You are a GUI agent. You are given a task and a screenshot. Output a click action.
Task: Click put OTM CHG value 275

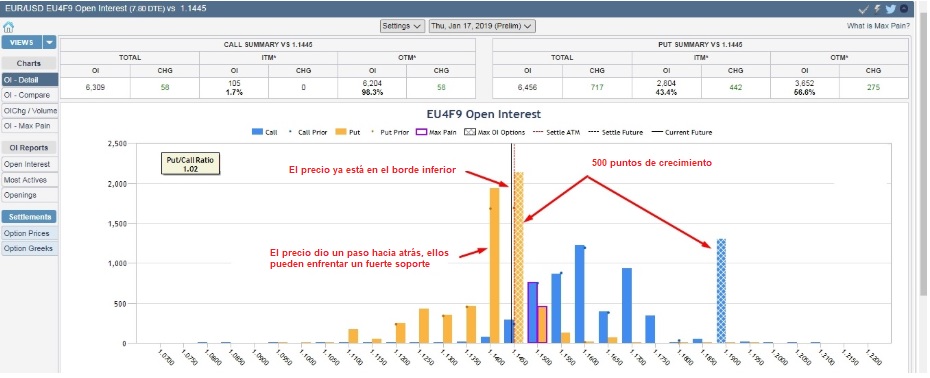tap(874, 88)
